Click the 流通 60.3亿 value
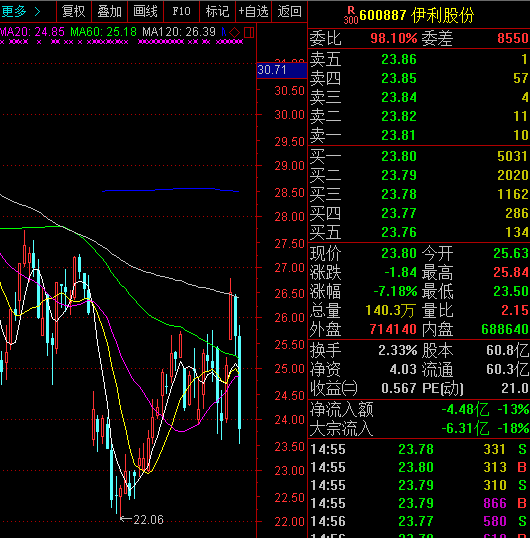Image resolution: width=530 pixels, height=538 pixels. [x=508, y=370]
